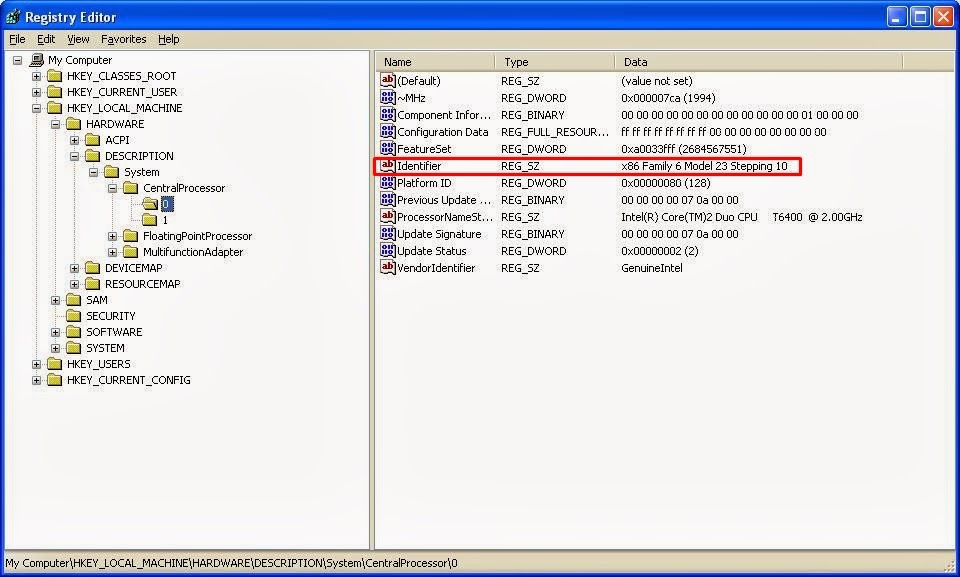The width and height of the screenshot is (960, 577).
Task: Click the icon of Previous Update value
Action: coord(388,200)
